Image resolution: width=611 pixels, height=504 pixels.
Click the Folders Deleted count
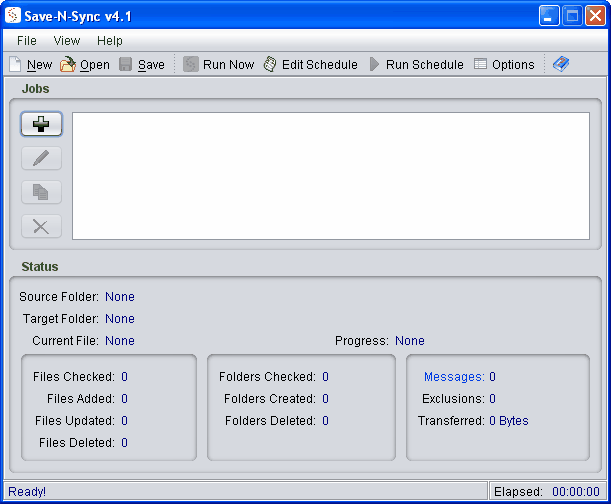coord(325,421)
